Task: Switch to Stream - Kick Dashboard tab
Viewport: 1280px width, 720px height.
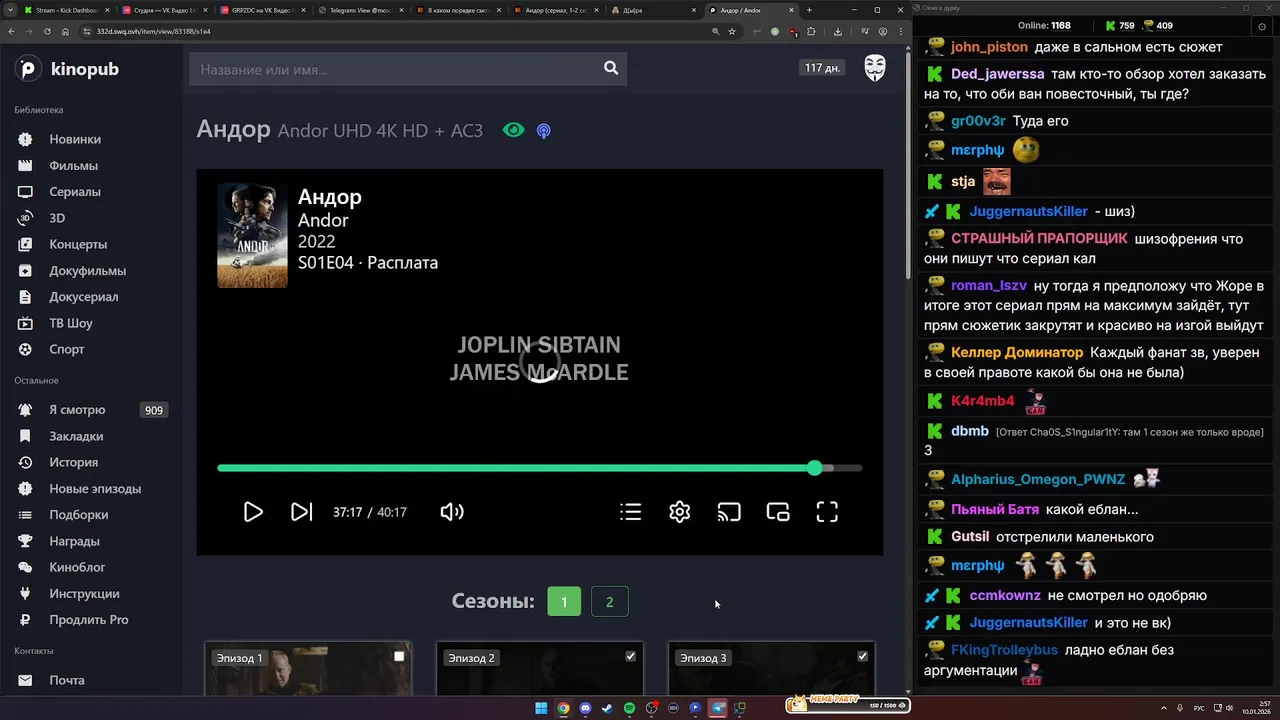Action: (67, 10)
